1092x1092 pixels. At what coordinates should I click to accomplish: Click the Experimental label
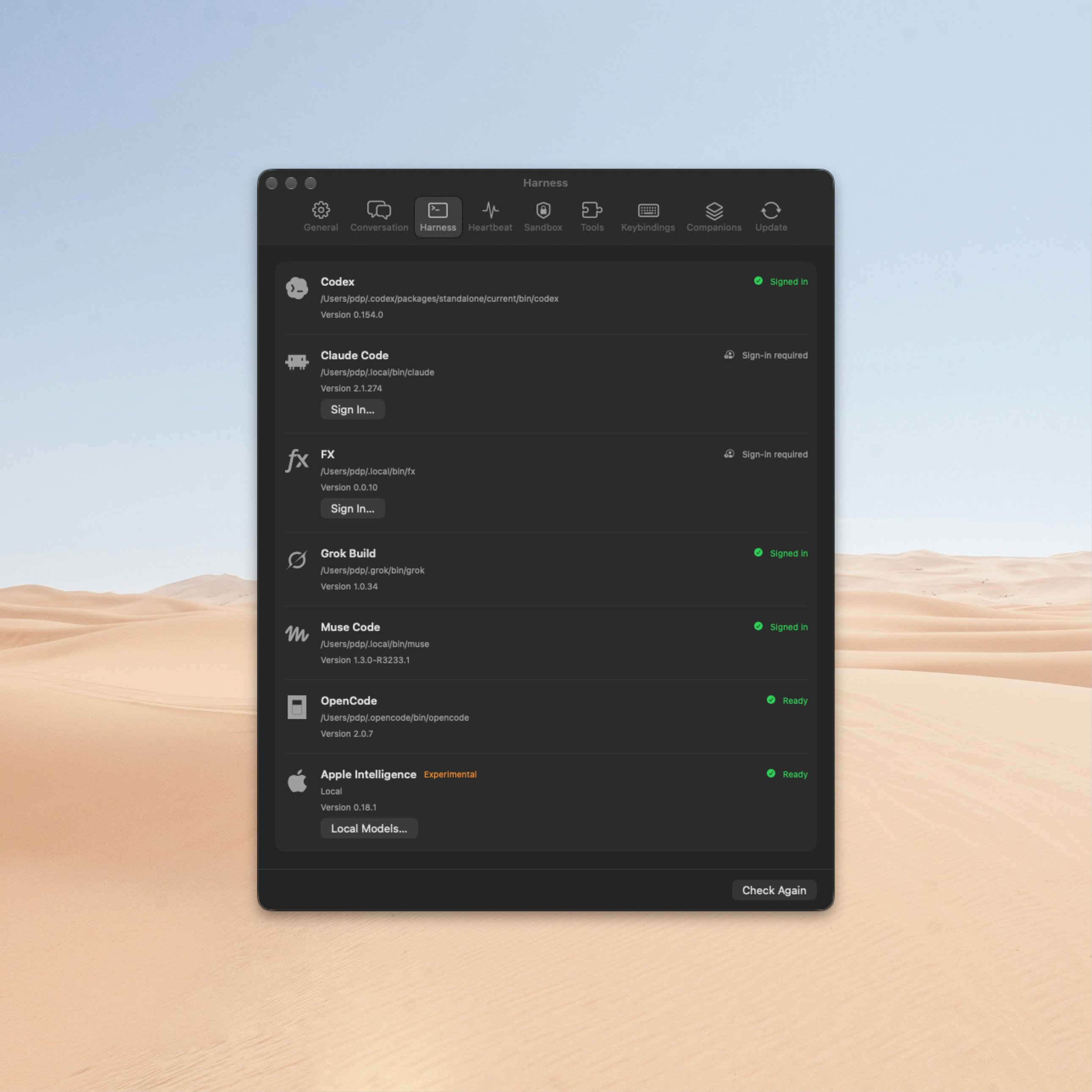tap(450, 775)
